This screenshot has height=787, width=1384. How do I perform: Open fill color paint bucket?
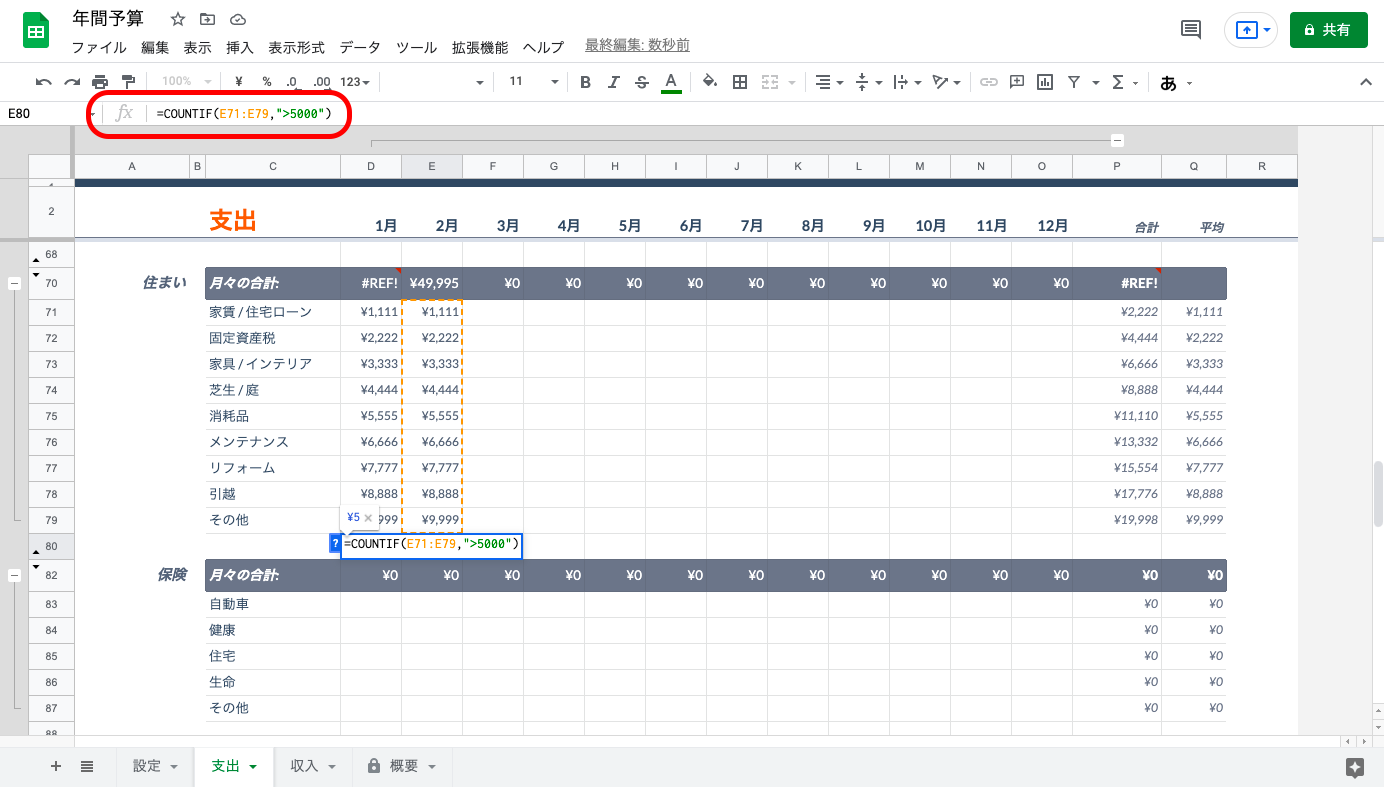(710, 82)
